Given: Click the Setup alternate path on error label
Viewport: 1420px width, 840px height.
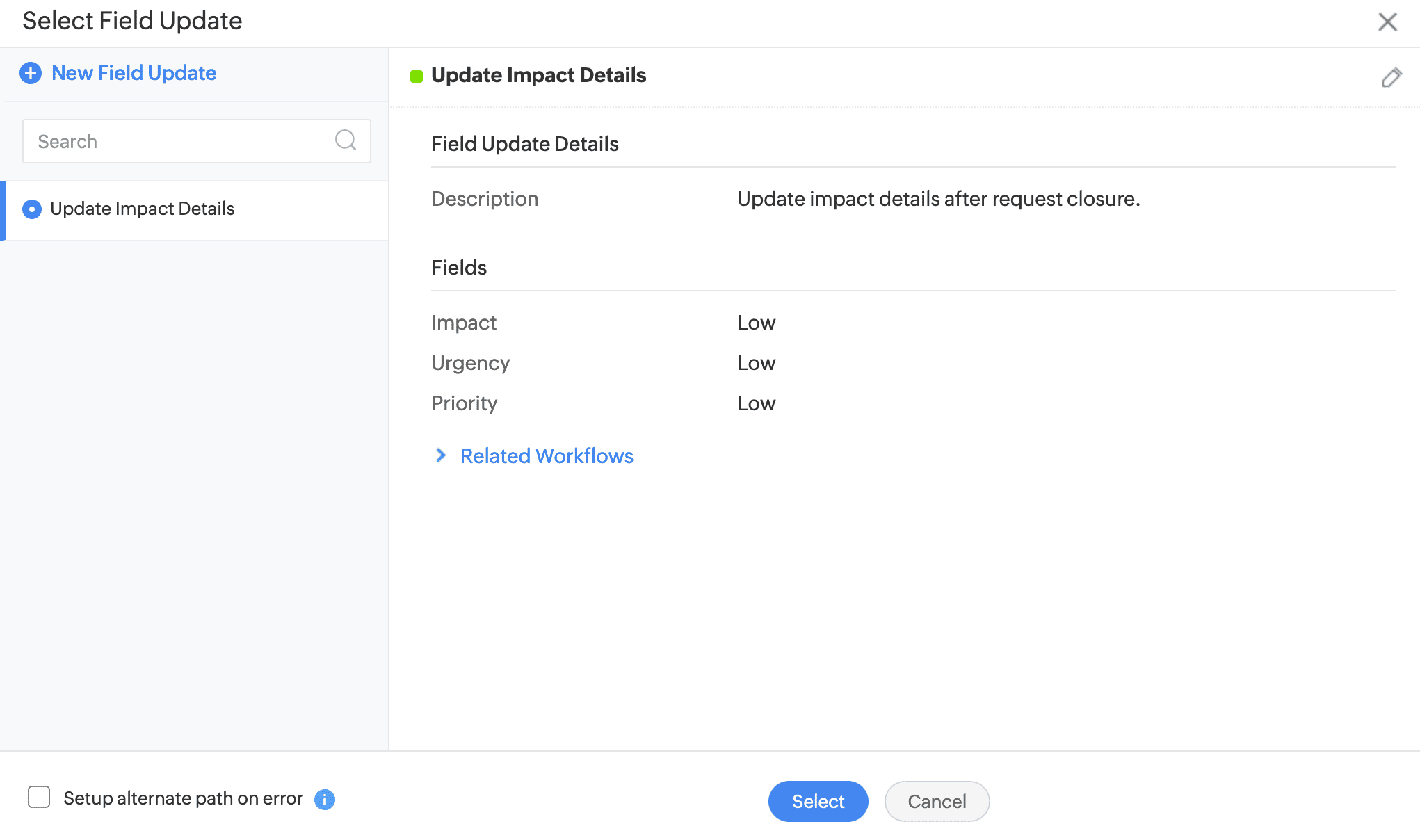Looking at the screenshot, I should [183, 798].
